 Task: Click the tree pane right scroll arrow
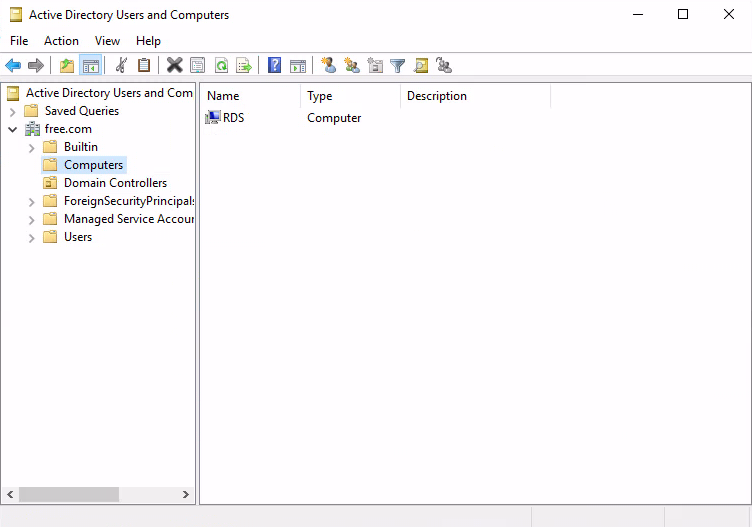click(186, 494)
